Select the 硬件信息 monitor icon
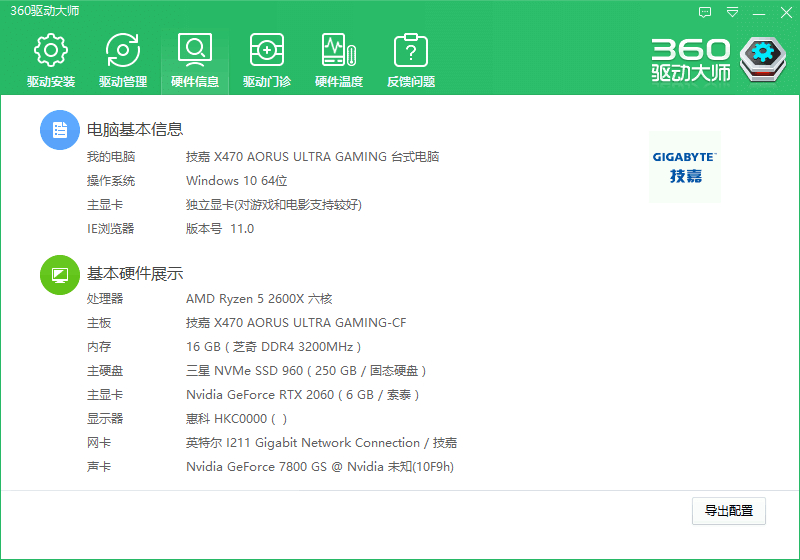800x560 pixels. coord(194,50)
